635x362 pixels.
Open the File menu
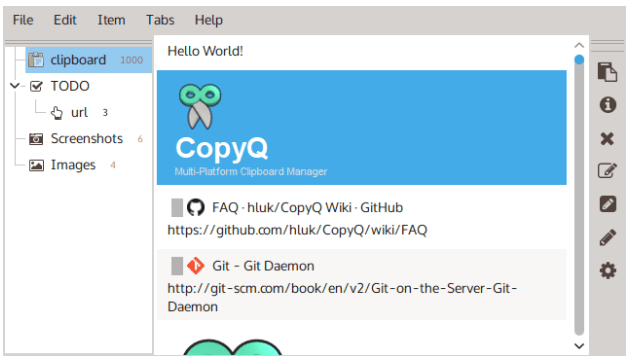(23, 20)
